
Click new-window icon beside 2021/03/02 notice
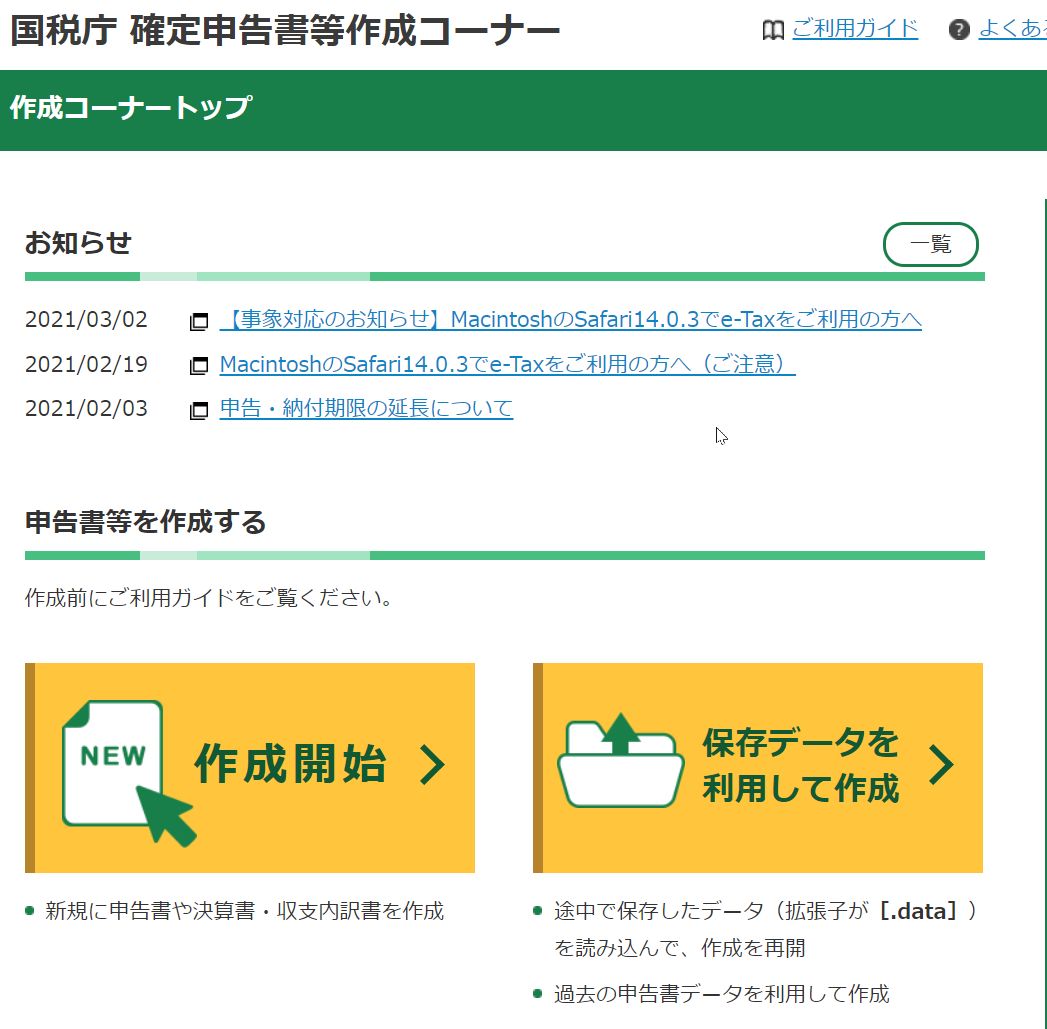[x=199, y=321]
